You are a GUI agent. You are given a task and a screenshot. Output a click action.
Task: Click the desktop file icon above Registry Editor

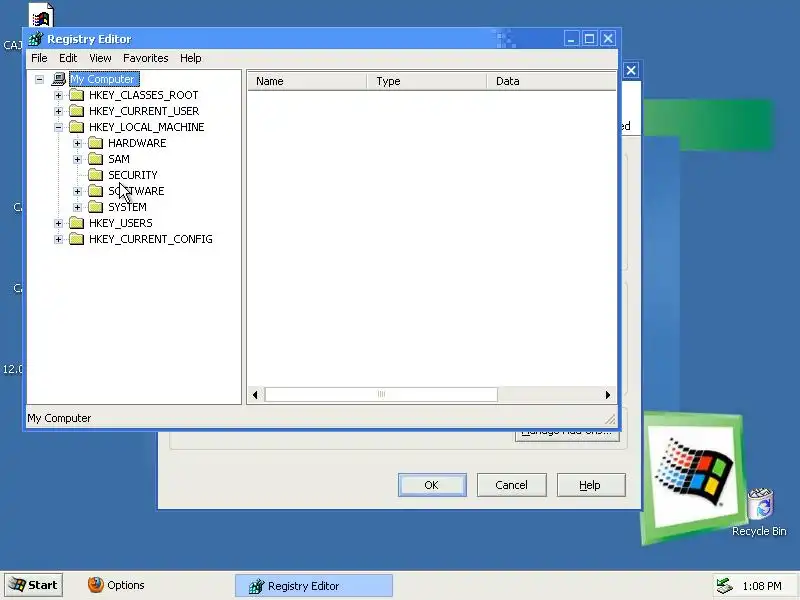pyautogui.click(x=41, y=14)
